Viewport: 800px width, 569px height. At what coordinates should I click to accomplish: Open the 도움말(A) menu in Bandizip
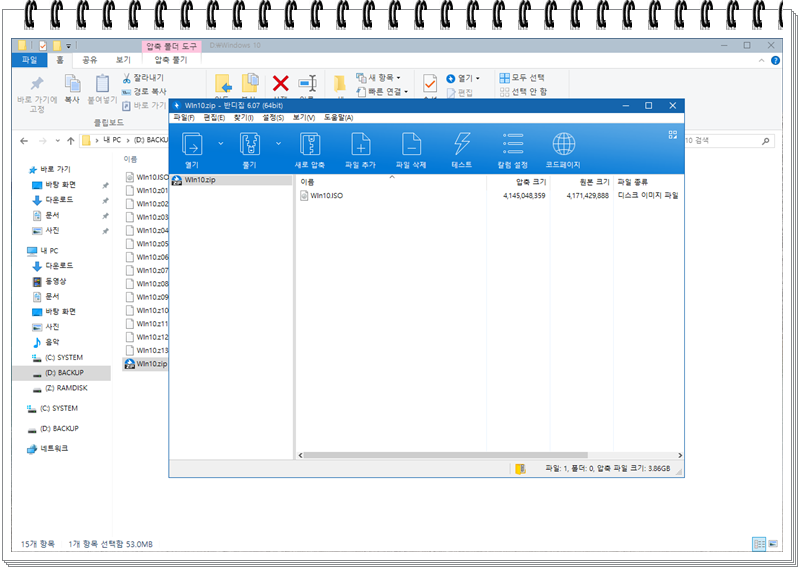point(338,118)
